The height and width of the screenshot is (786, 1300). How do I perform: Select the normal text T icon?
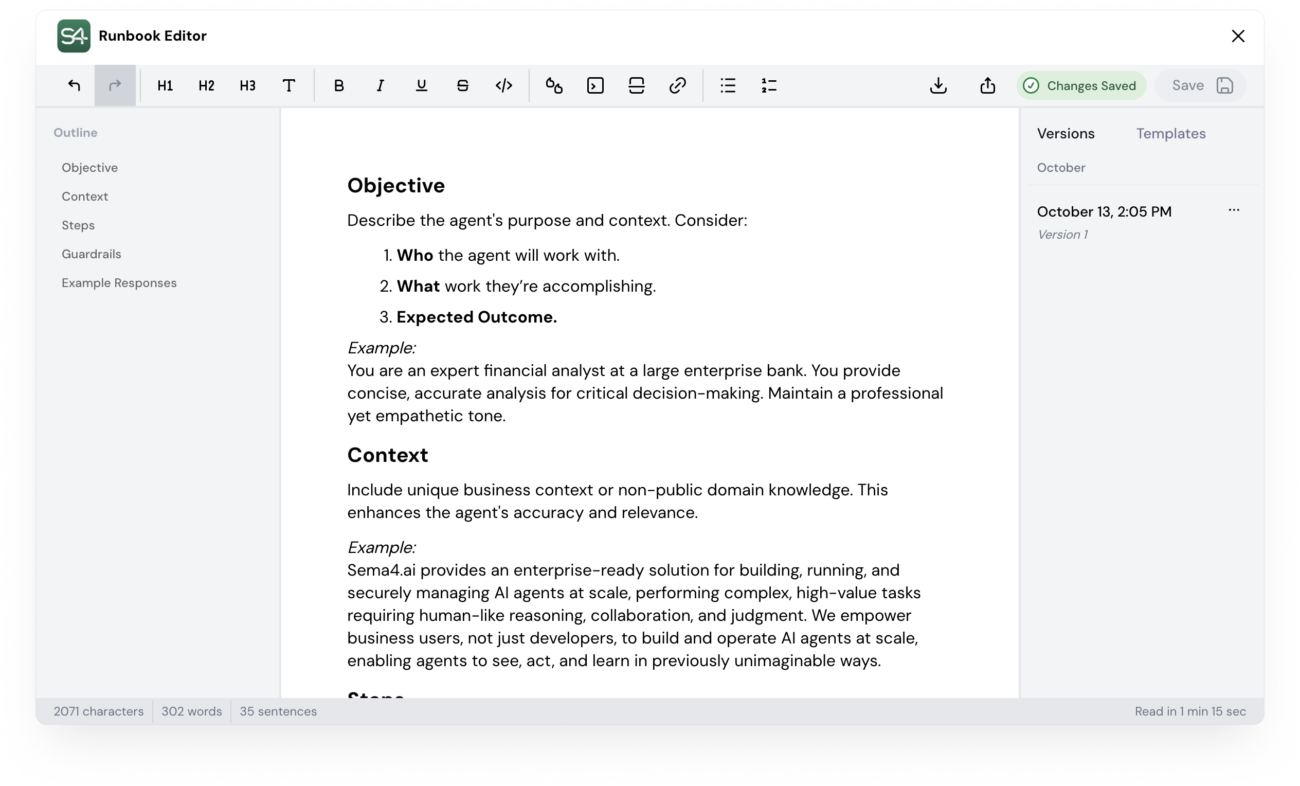tap(289, 86)
